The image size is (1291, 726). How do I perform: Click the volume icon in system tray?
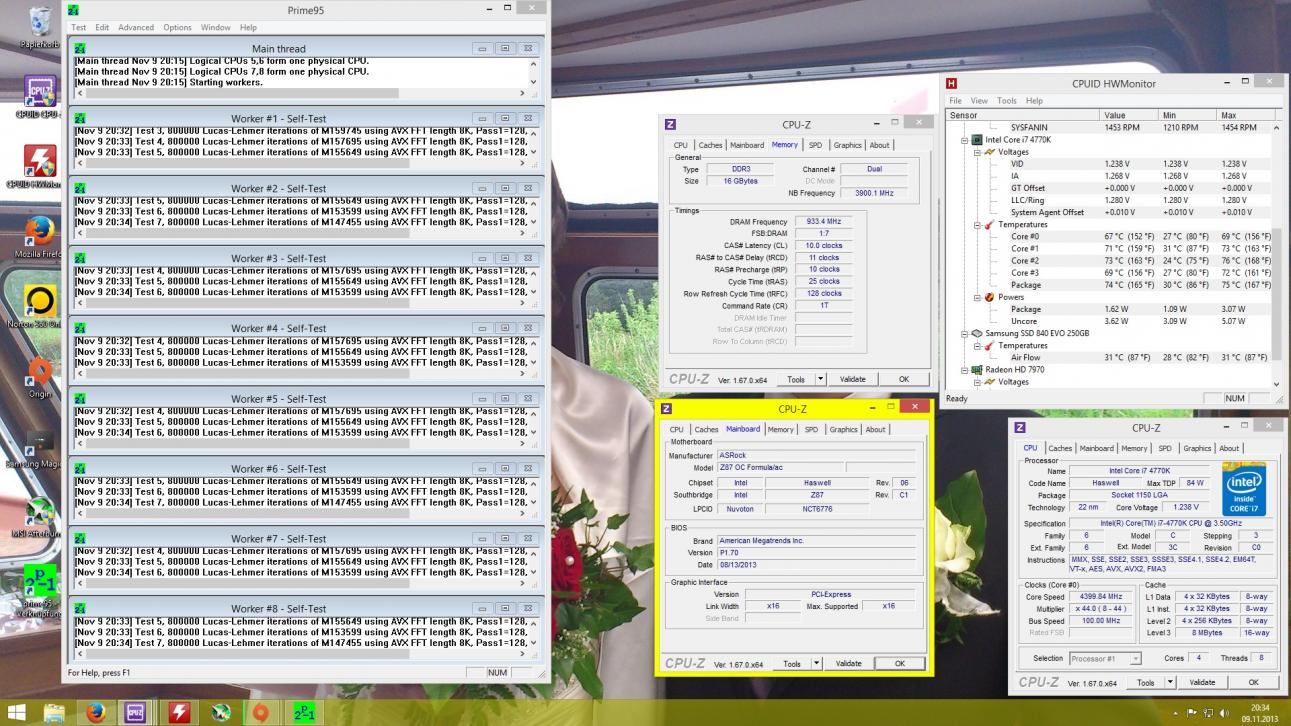[x=1224, y=713]
